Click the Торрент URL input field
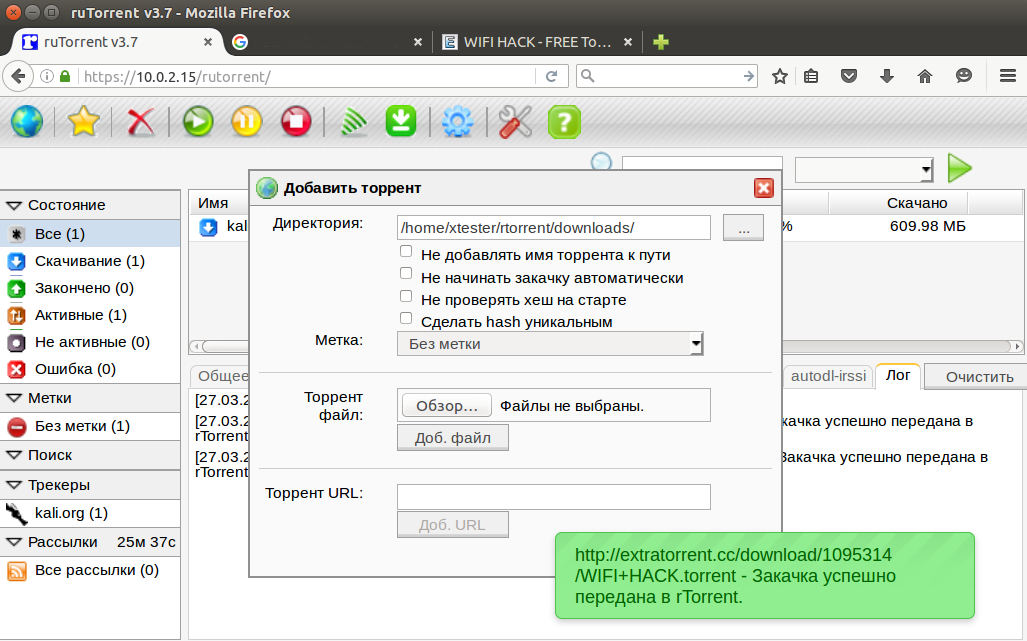The image size is (1027, 641). pos(553,497)
